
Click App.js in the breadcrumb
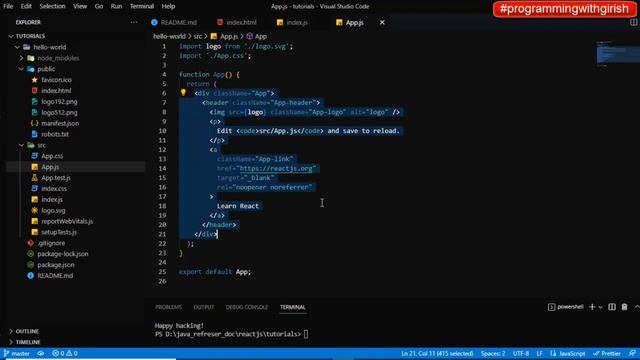click(x=229, y=36)
